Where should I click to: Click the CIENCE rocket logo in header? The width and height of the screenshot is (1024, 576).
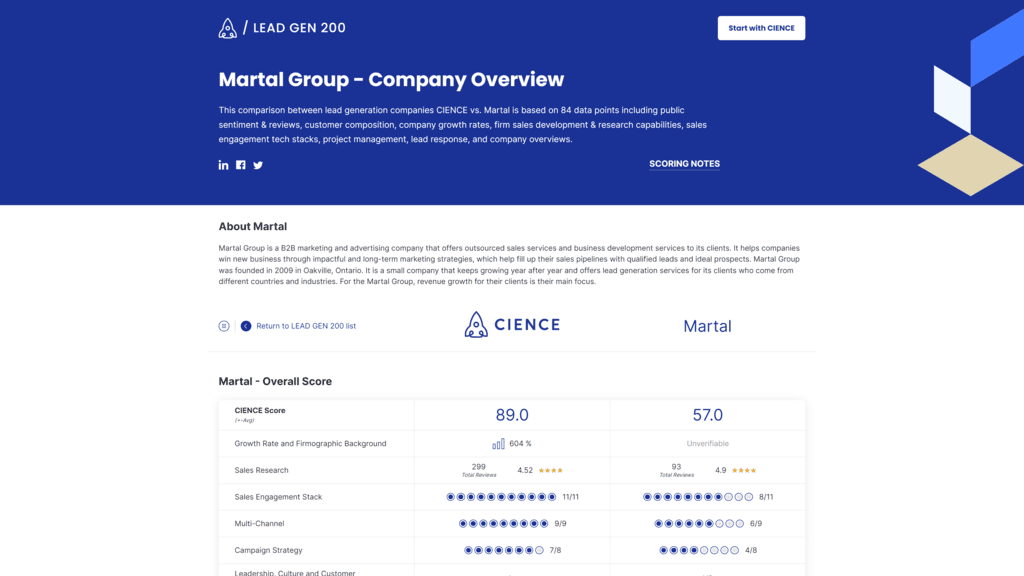tap(227, 28)
